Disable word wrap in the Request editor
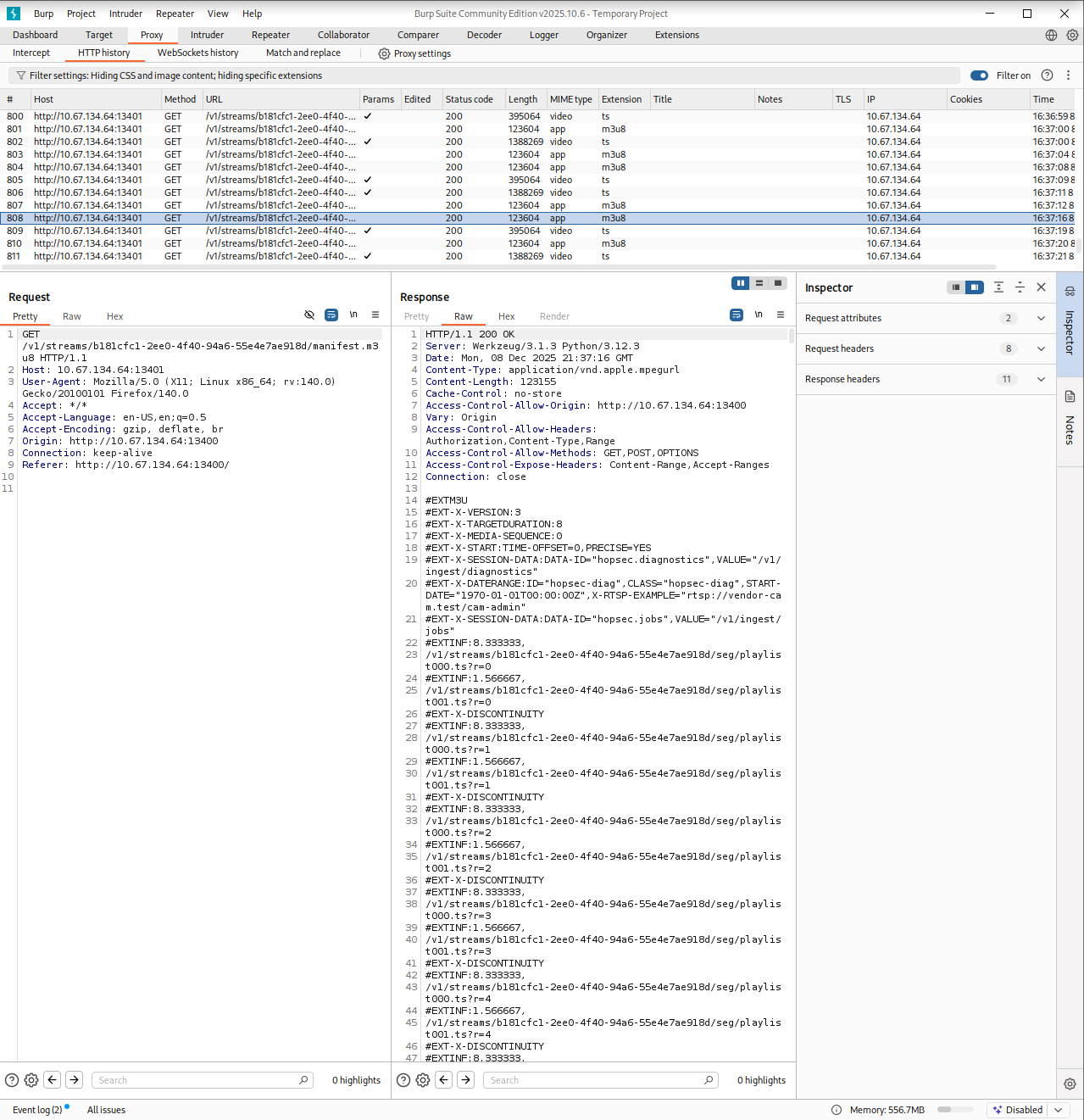The width and height of the screenshot is (1084, 1120). pyautogui.click(x=331, y=315)
